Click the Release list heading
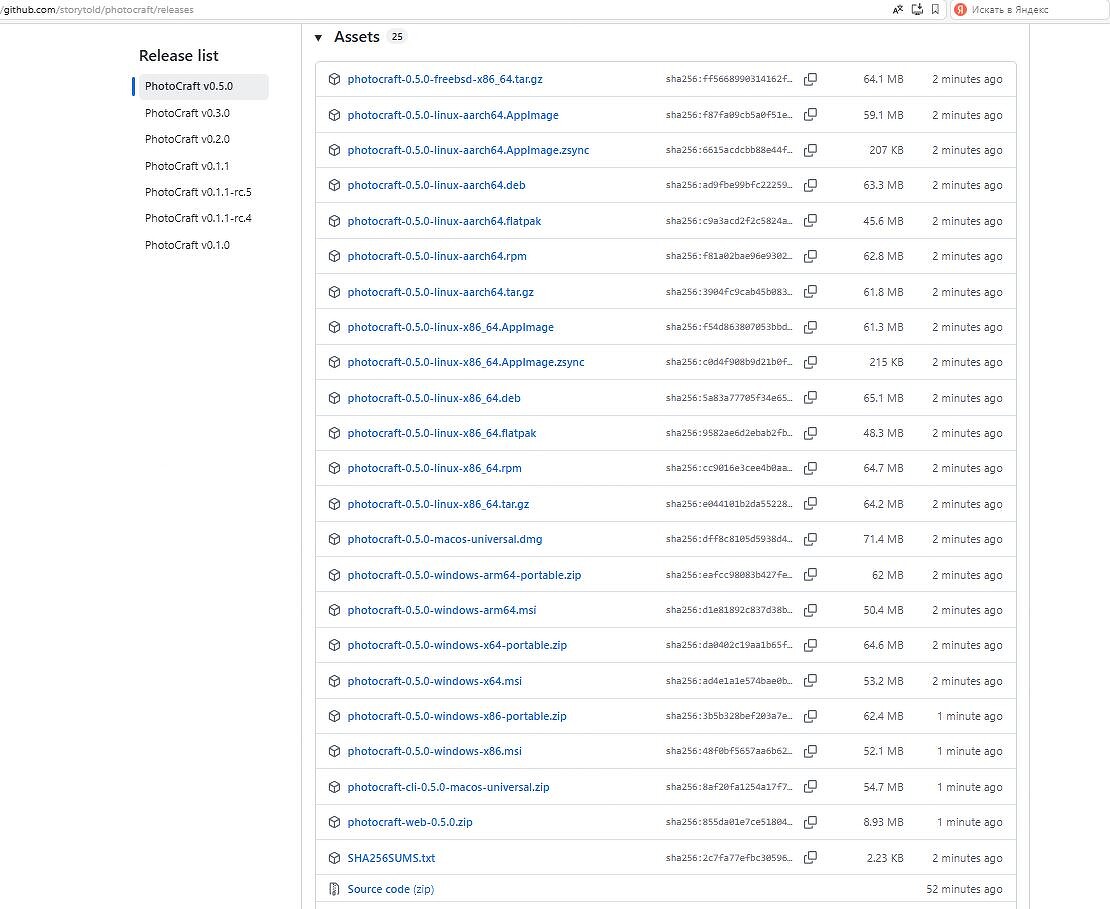Viewport: 1110px width, 909px height. 178,56
